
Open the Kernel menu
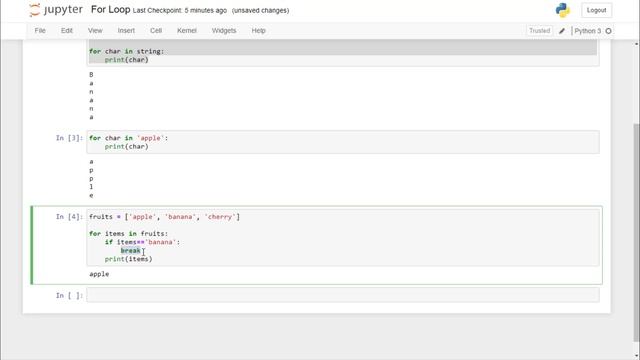pos(187,31)
